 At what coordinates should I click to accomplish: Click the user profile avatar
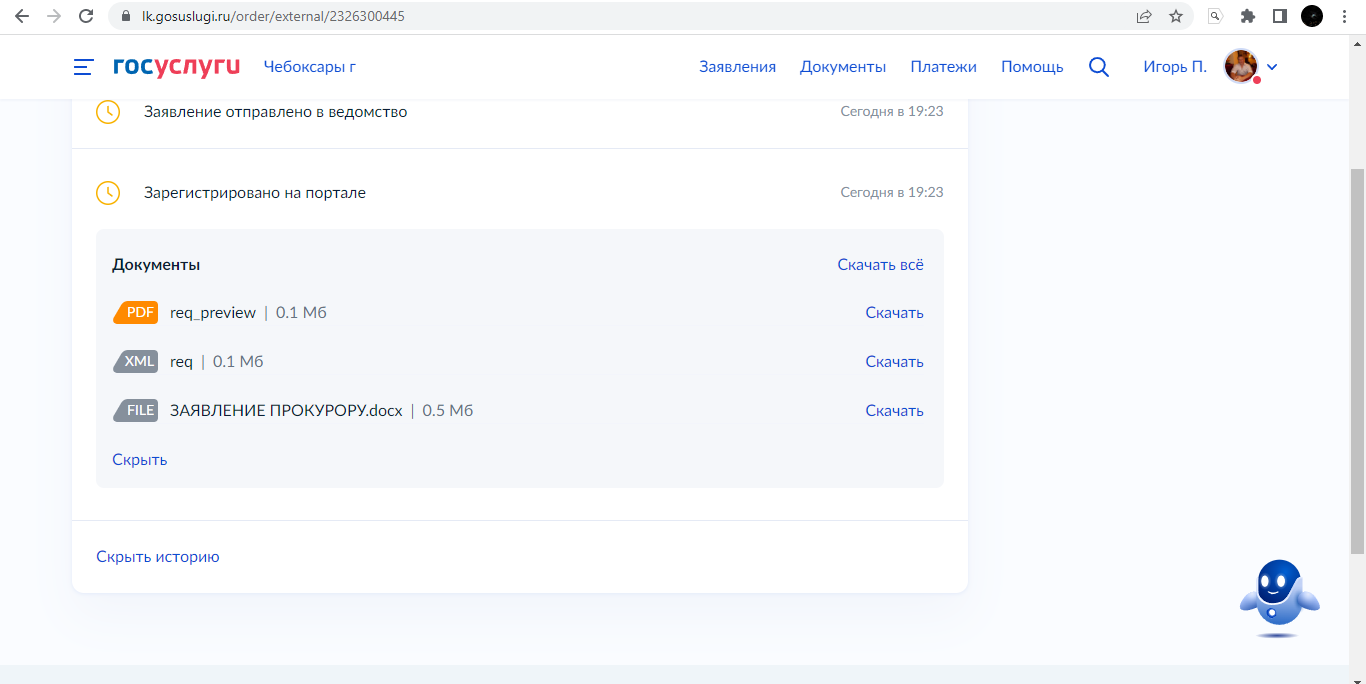tap(1240, 67)
